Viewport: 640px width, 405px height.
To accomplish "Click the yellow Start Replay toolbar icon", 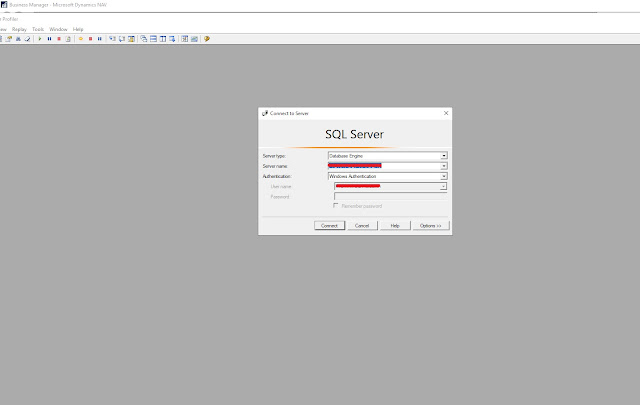I will click(81, 39).
